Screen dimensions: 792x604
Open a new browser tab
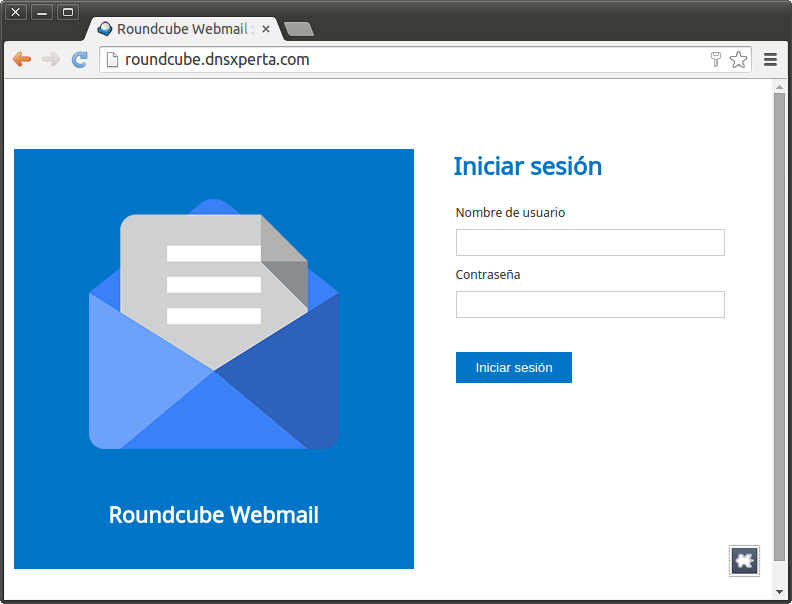click(299, 29)
